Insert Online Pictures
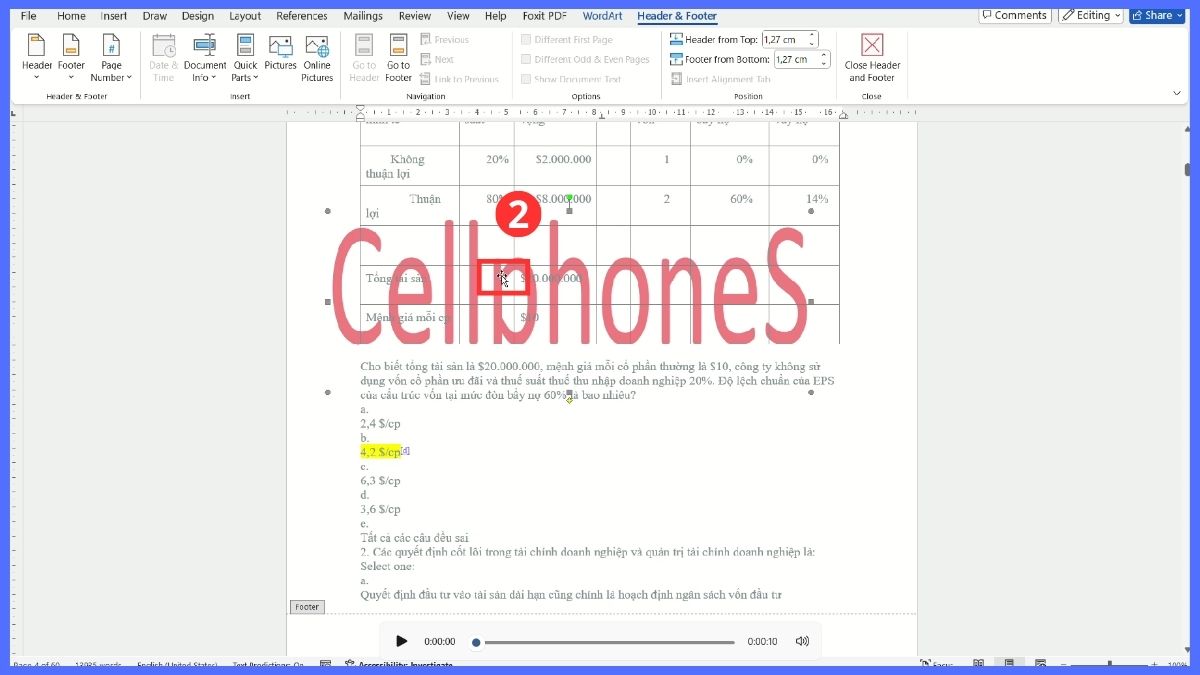This screenshot has height=675, width=1200. (x=317, y=57)
